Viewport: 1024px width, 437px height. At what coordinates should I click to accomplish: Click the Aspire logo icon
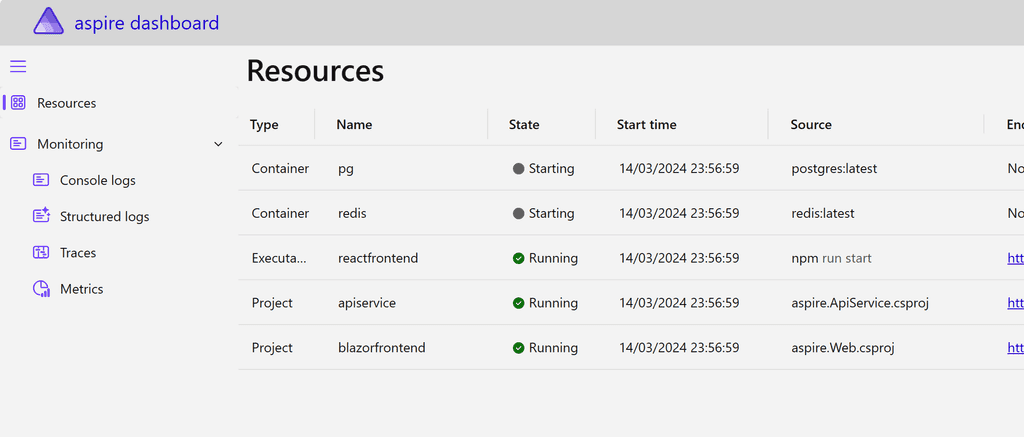coord(48,21)
